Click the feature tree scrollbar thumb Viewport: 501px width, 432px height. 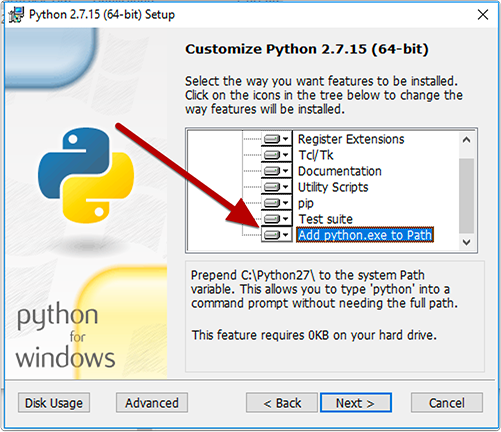(466, 196)
